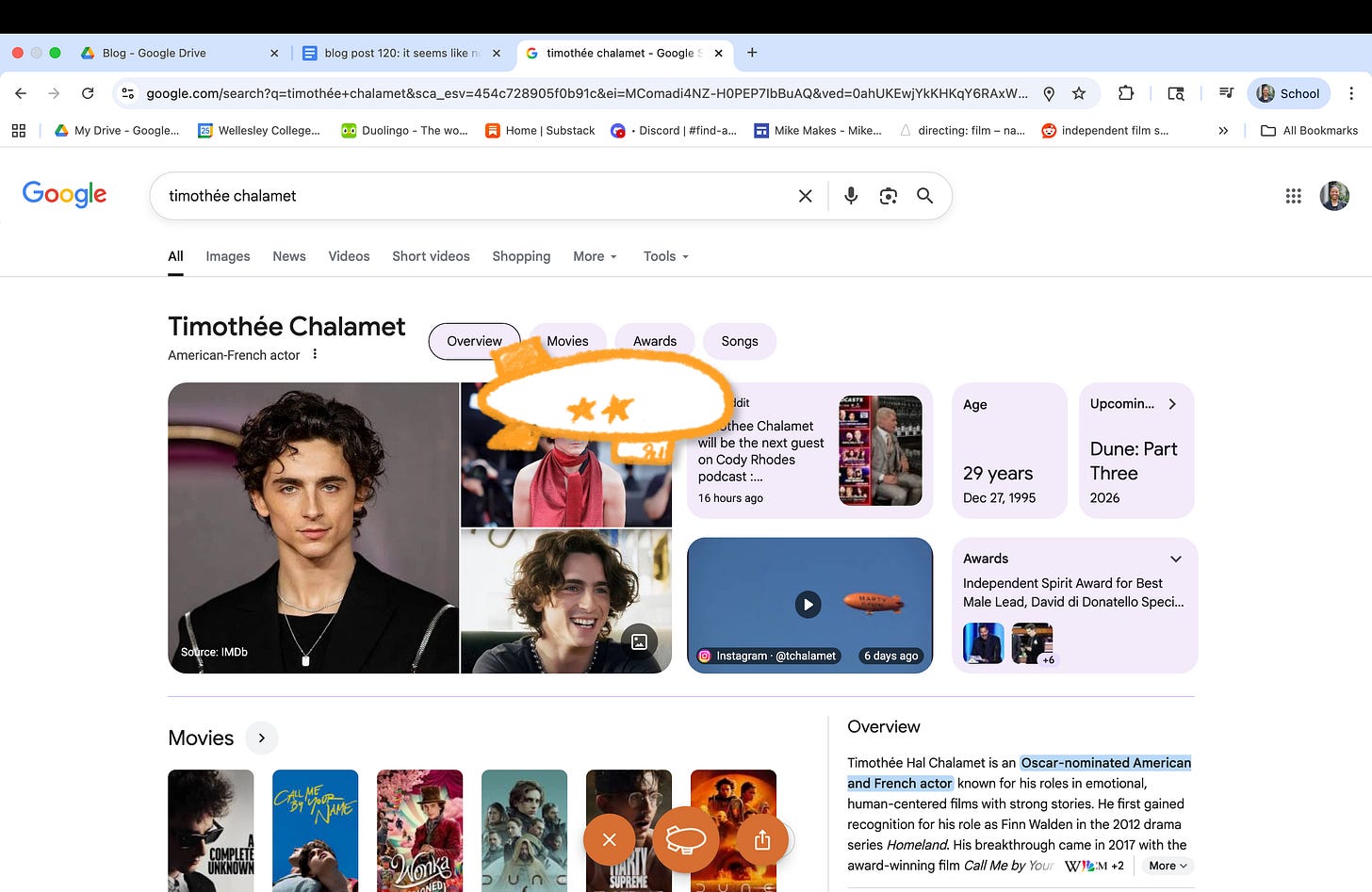Open the All Bookmarks folder
This screenshot has width=1372, height=892.
coord(1310,131)
